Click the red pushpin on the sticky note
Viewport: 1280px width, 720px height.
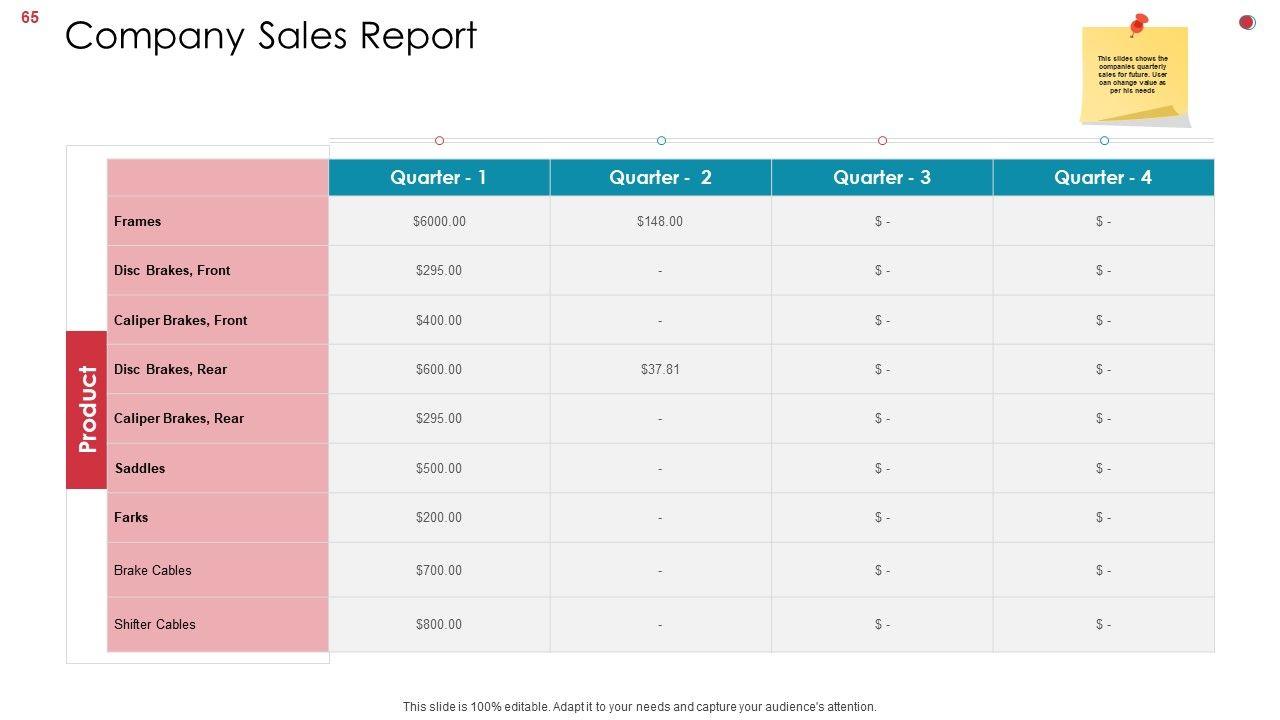click(x=1138, y=24)
